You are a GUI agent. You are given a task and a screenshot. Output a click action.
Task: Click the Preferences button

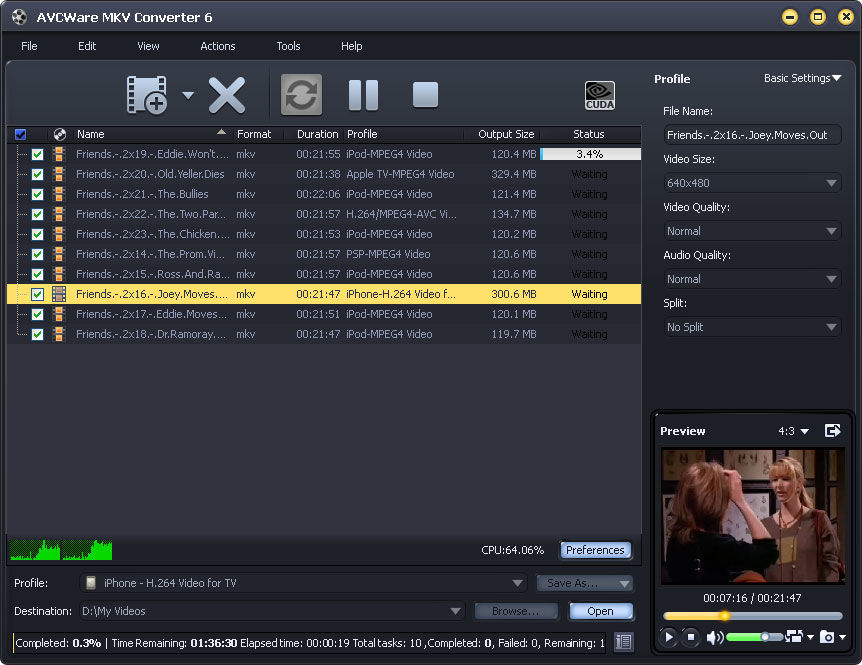pyautogui.click(x=595, y=550)
